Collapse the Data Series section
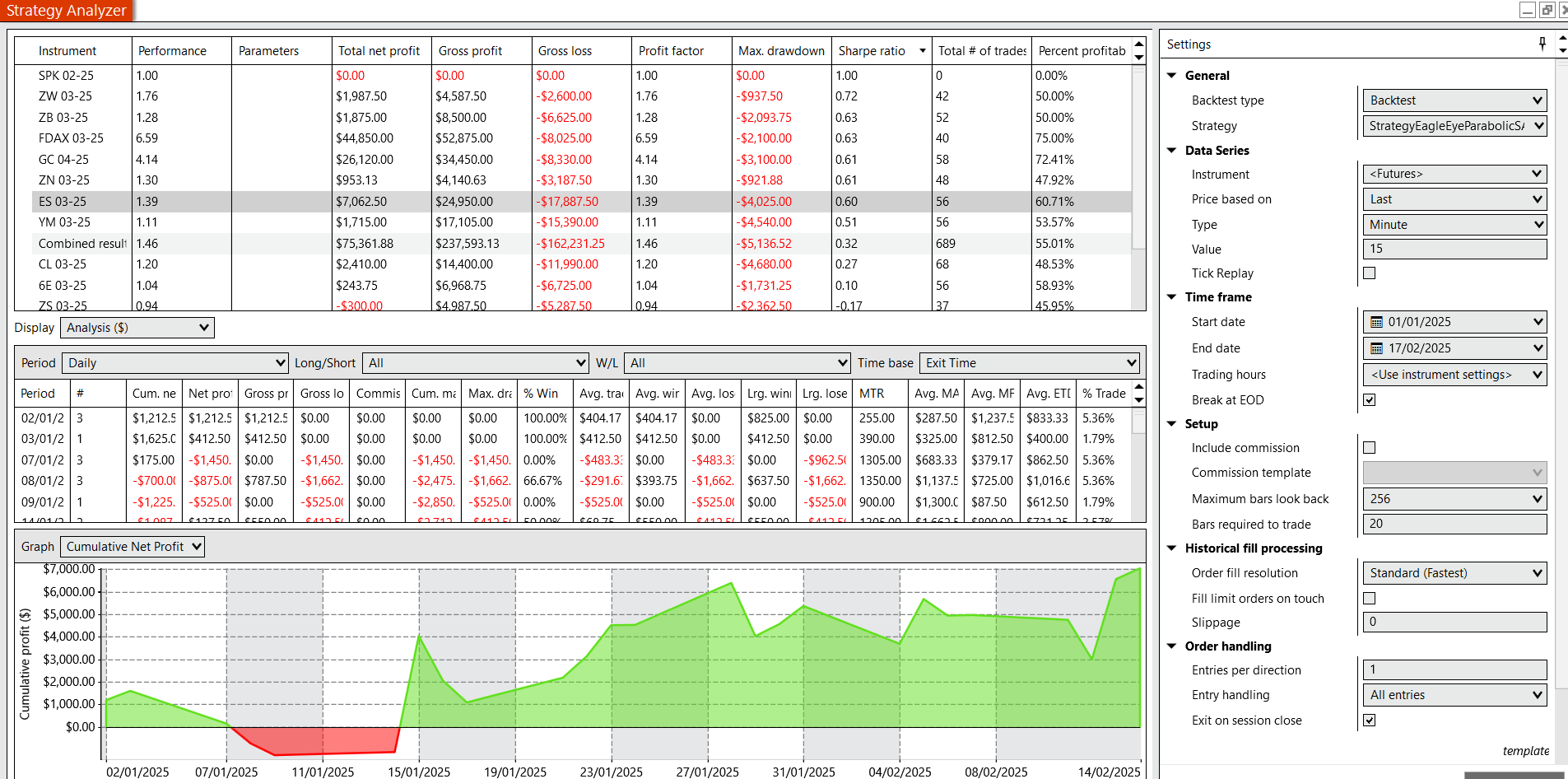The height and width of the screenshot is (779, 1568). tap(1172, 151)
